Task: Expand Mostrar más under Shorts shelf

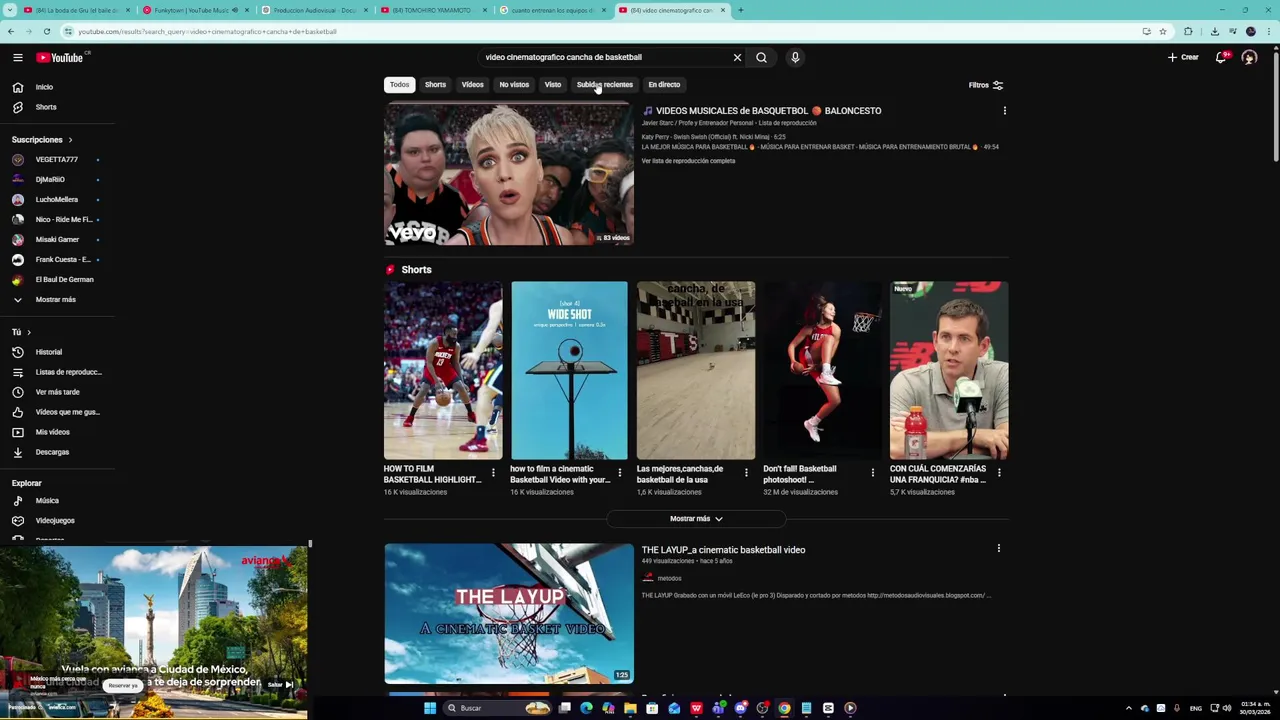Action: coord(696,519)
